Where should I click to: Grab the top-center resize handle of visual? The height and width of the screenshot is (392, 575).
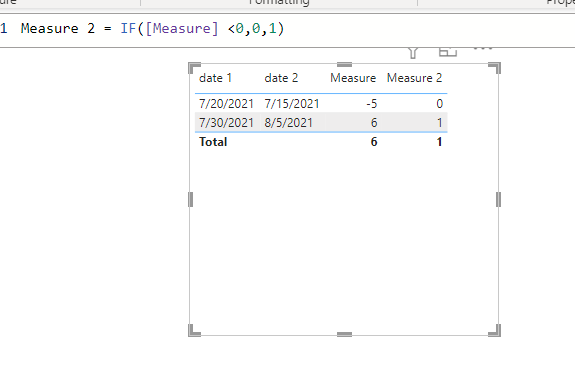(x=344, y=65)
